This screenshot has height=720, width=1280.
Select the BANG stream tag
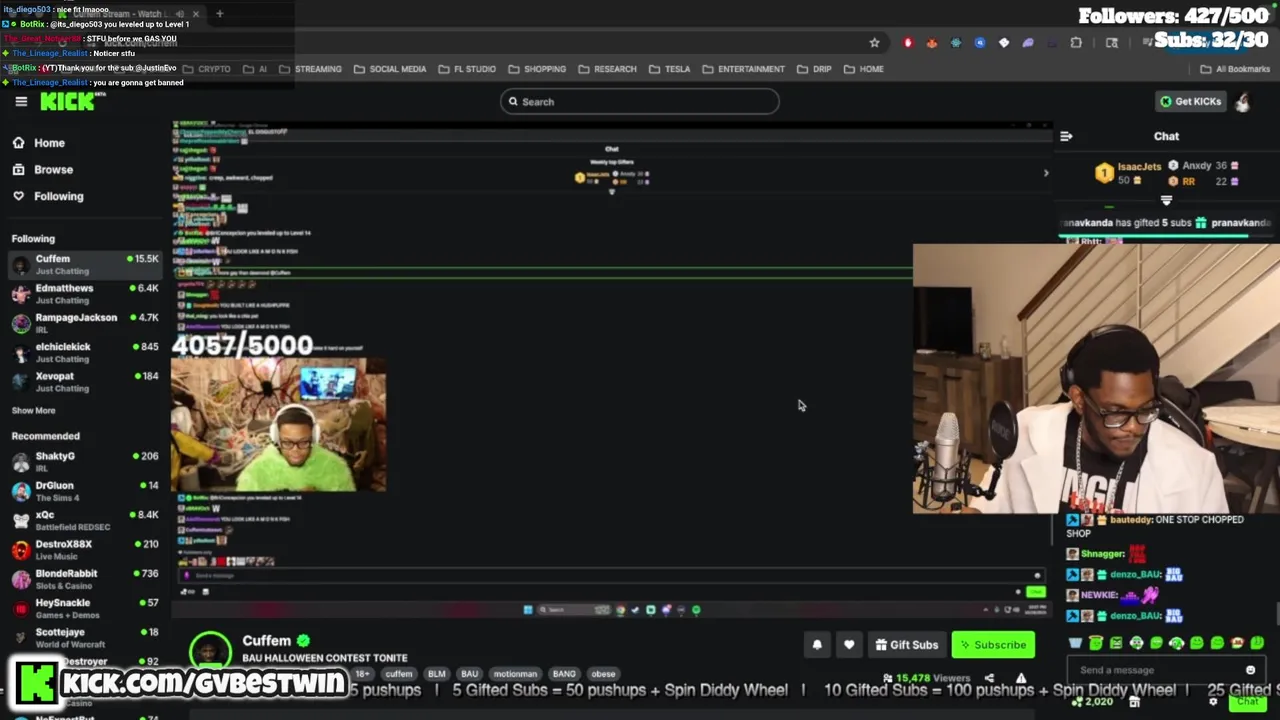[564, 674]
